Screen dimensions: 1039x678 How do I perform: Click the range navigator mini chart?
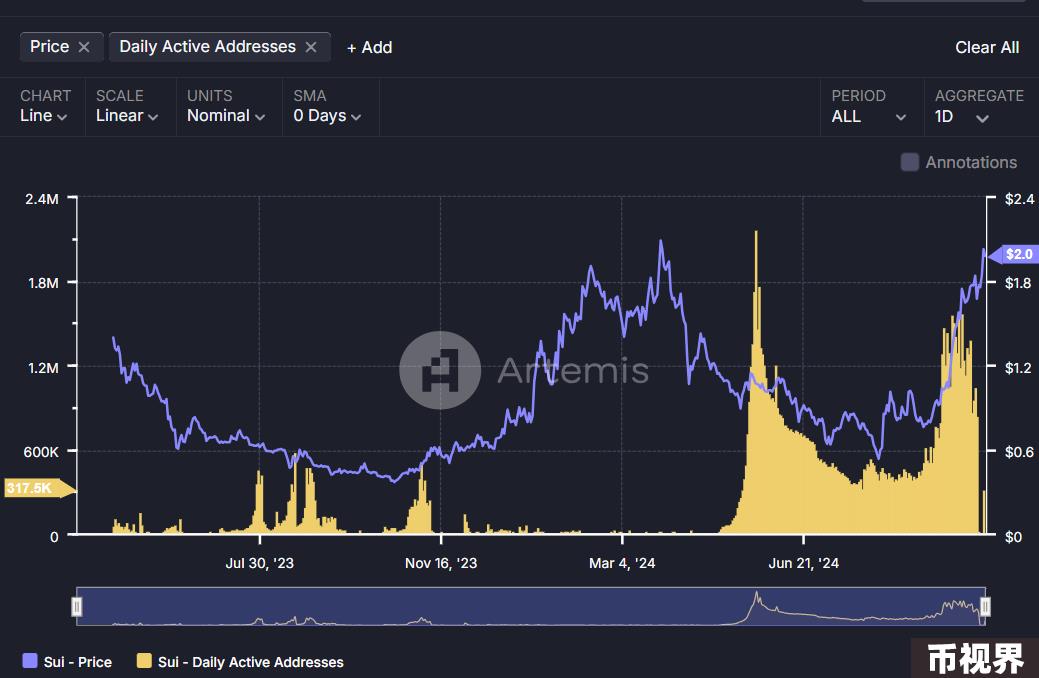click(531, 606)
